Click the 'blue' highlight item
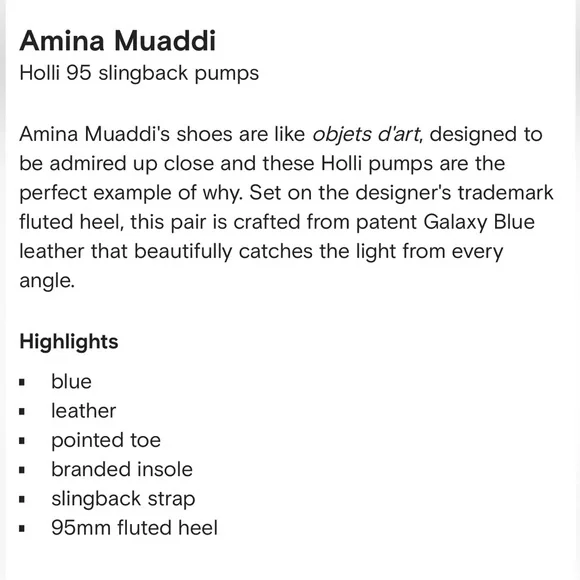Image resolution: width=580 pixels, height=580 pixels. (x=71, y=381)
